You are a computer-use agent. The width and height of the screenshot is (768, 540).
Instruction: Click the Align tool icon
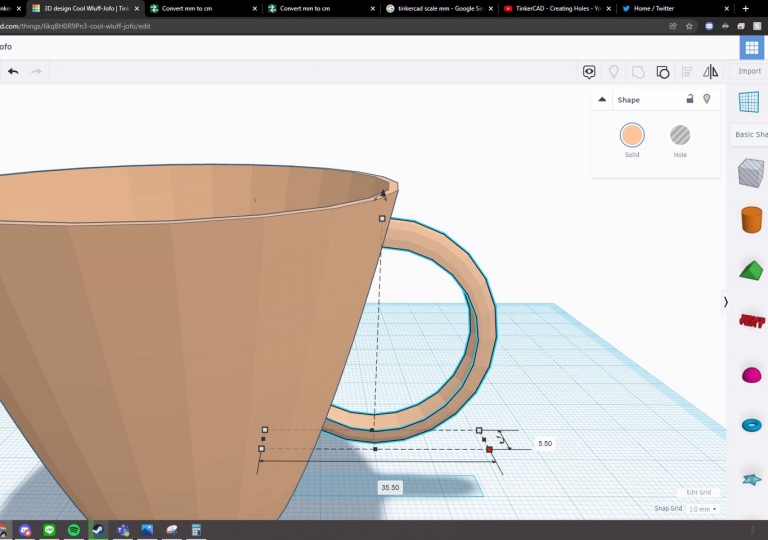click(x=687, y=72)
